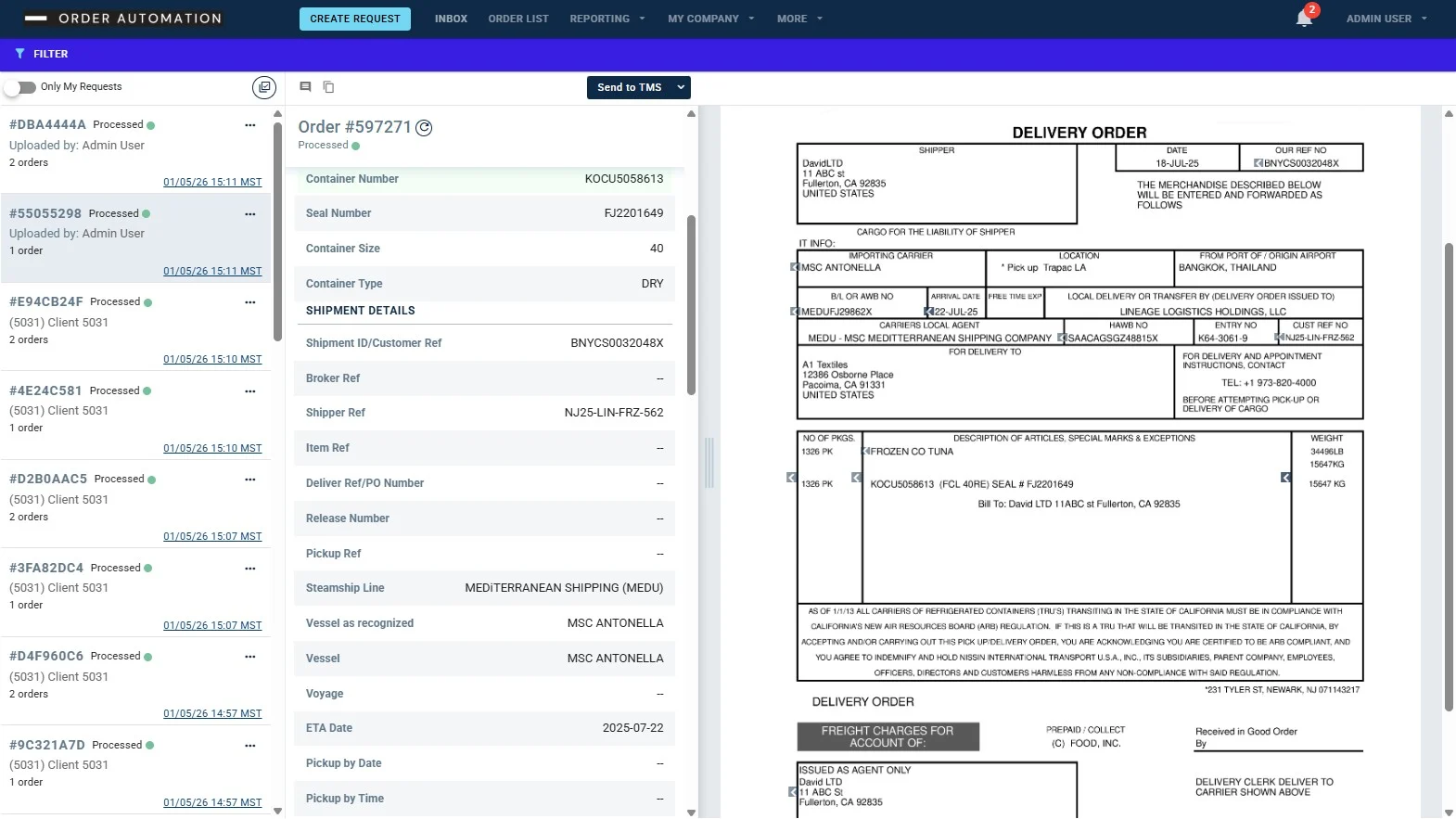The image size is (1456, 819).
Task: Expand the My Company menu
Action: (x=711, y=19)
